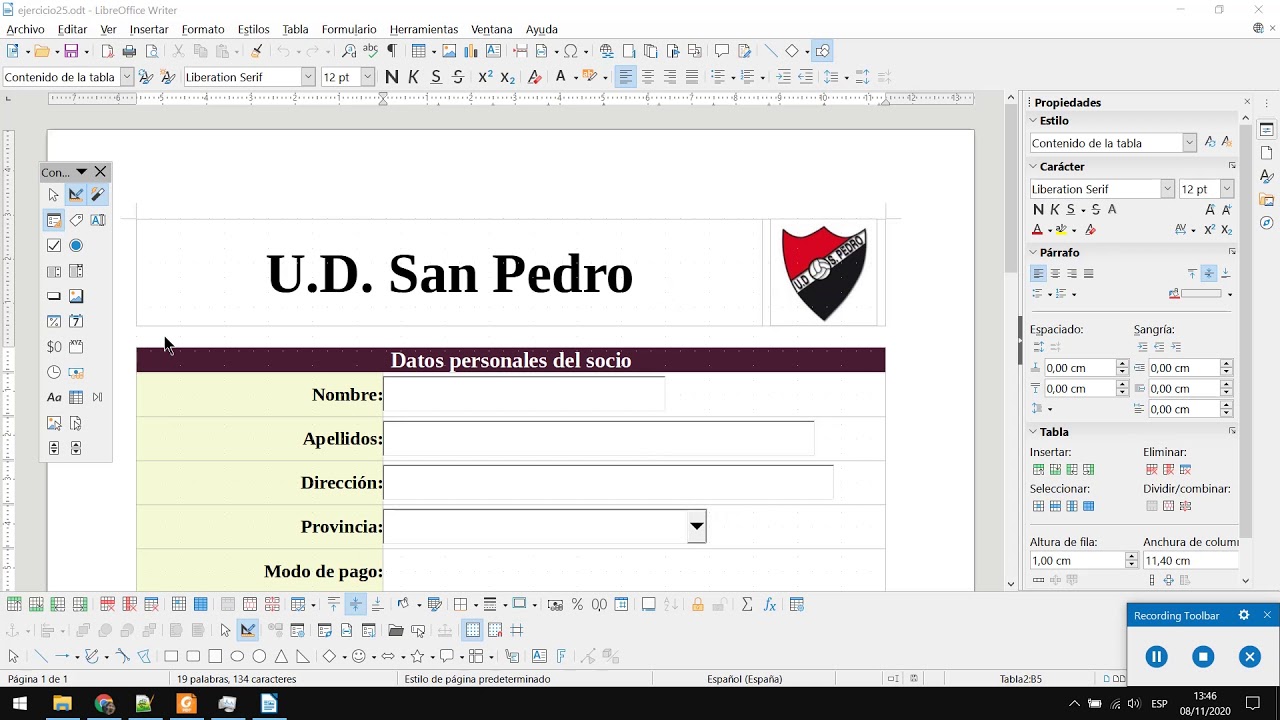Image resolution: width=1280 pixels, height=720 pixels.
Task: Select the Ellipse drawing tool
Action: click(237, 656)
